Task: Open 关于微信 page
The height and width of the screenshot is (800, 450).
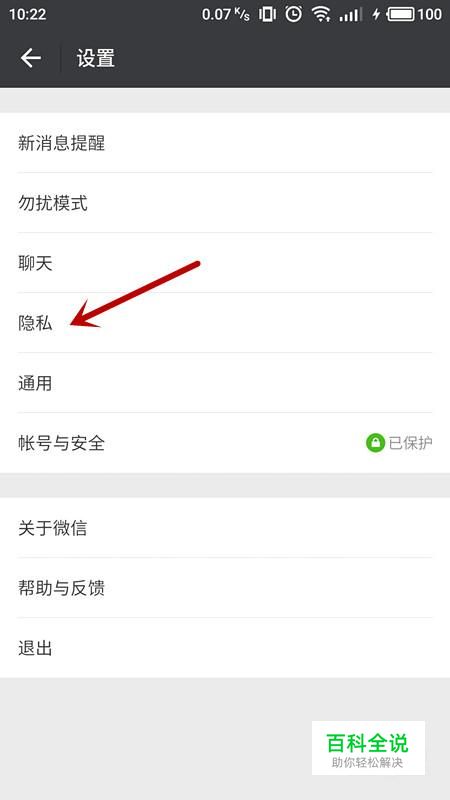Action: point(225,528)
